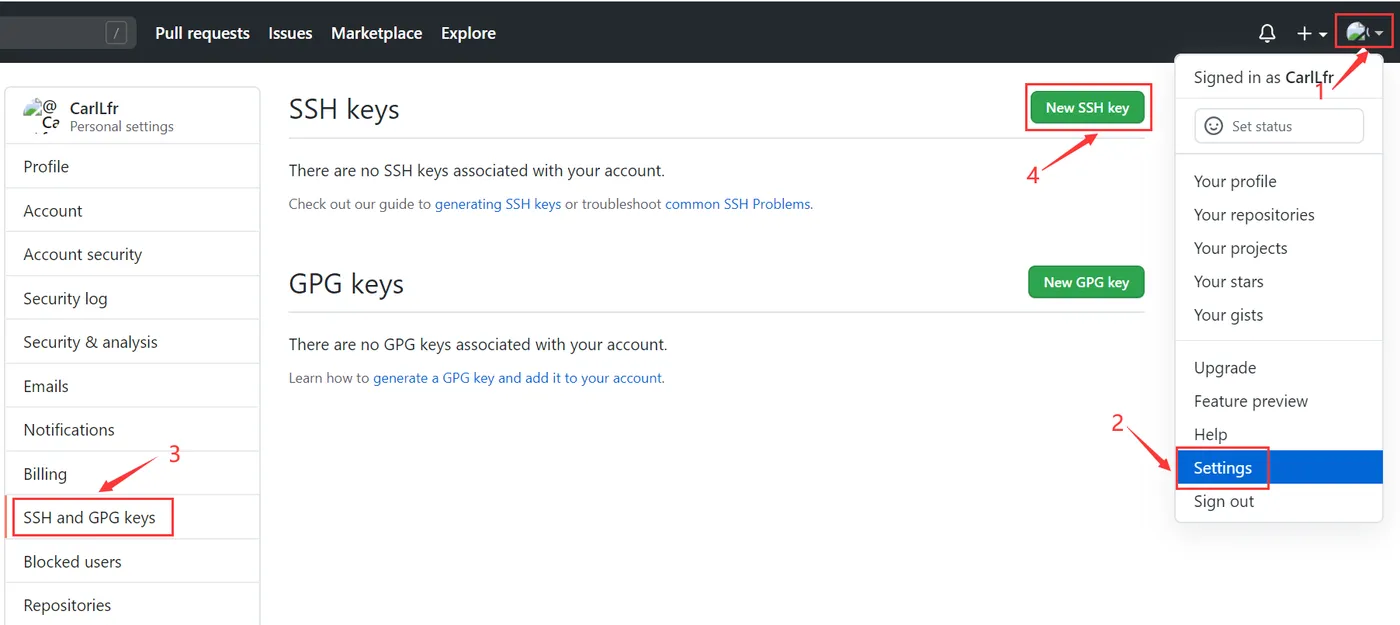Click the smiley Set status icon

coord(1214,126)
